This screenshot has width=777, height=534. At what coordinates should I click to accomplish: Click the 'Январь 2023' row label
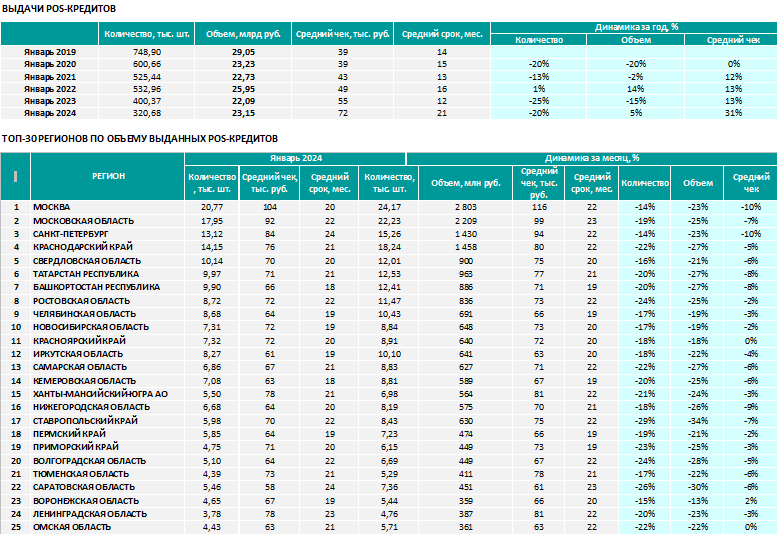[50, 101]
